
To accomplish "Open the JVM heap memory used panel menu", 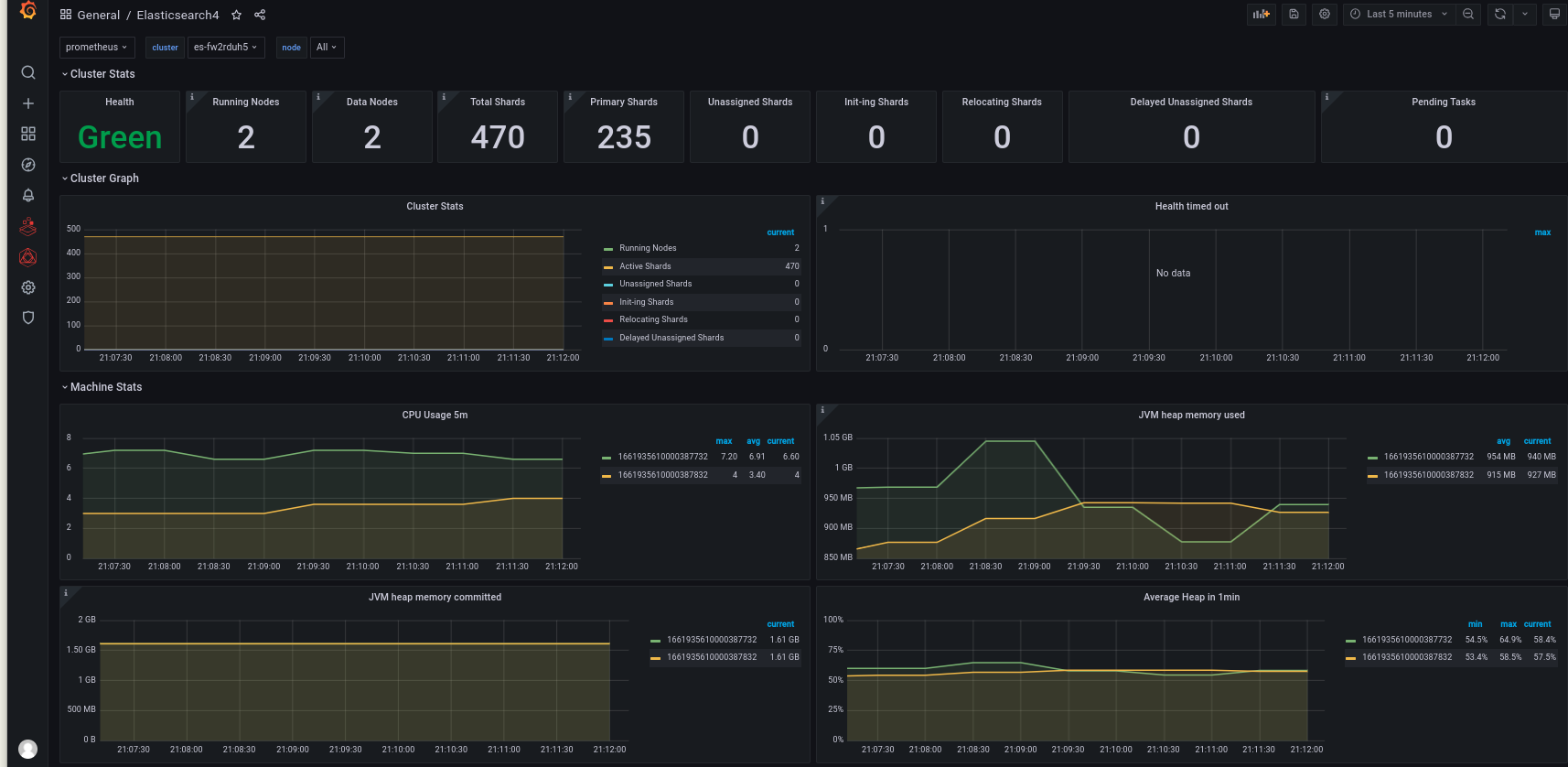I will point(1191,415).
